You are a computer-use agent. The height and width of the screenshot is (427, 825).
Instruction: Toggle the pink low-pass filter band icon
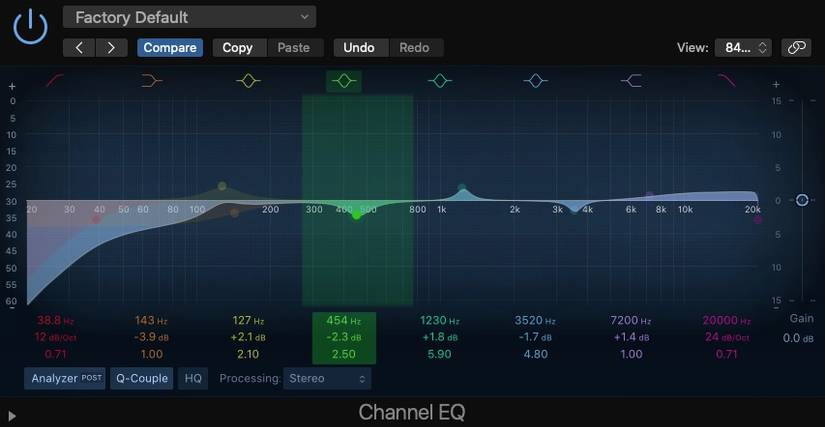pyautogui.click(x=727, y=81)
